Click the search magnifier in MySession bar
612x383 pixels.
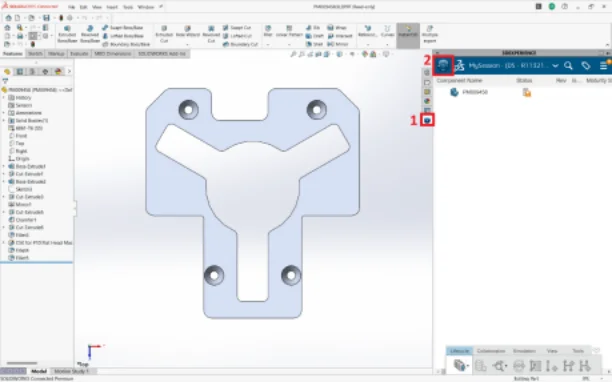pyautogui.click(x=568, y=66)
